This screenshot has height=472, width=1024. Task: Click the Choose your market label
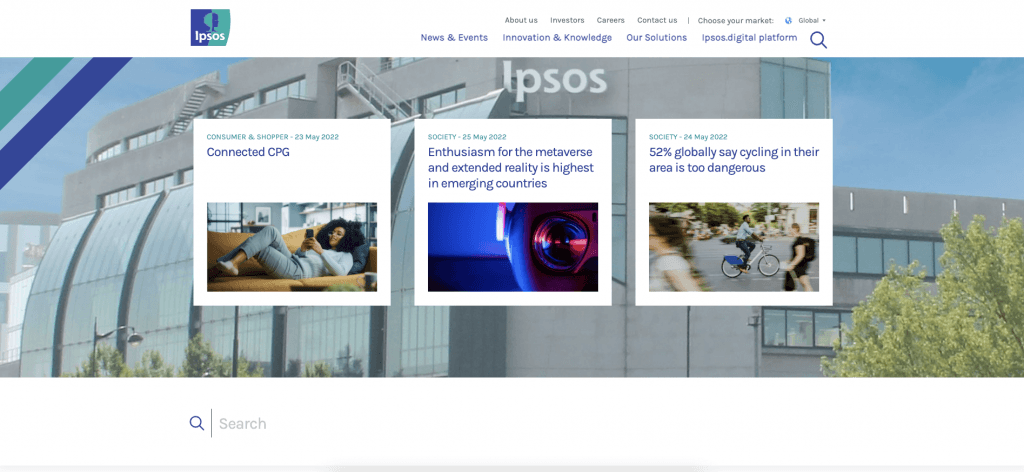coord(735,20)
